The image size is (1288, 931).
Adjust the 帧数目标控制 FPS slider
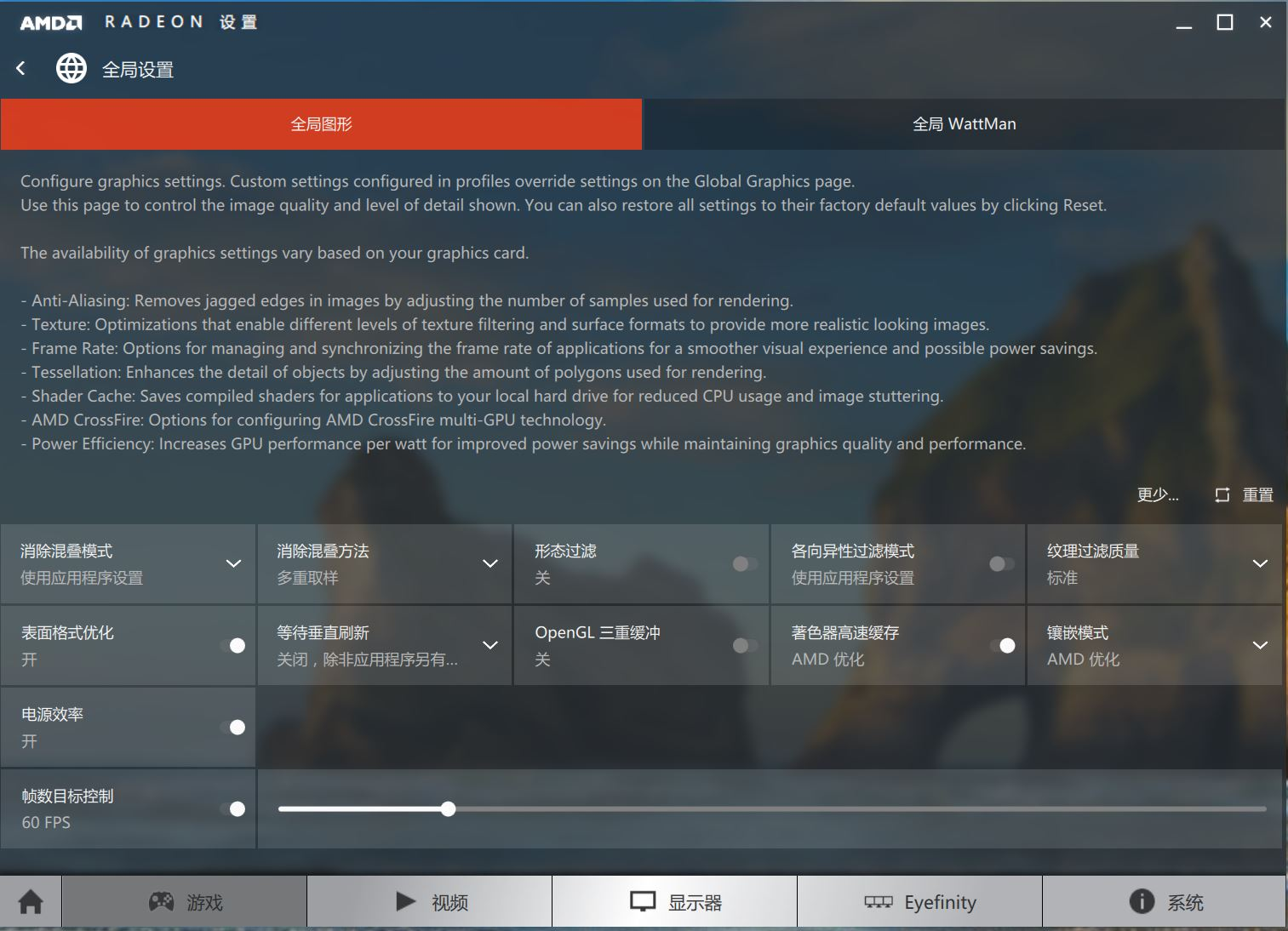pos(448,808)
